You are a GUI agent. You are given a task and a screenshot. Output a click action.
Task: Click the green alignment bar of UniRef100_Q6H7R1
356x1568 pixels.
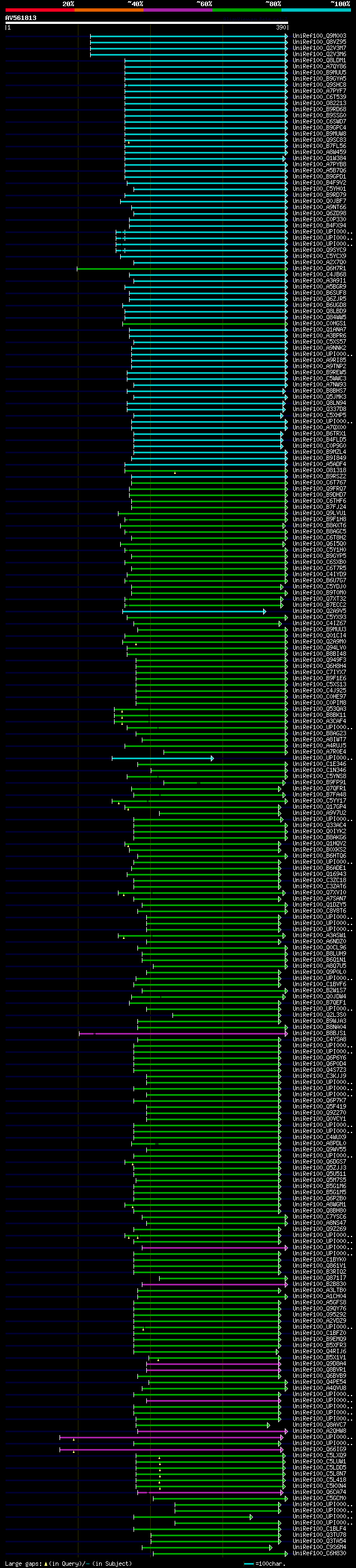coord(182,269)
